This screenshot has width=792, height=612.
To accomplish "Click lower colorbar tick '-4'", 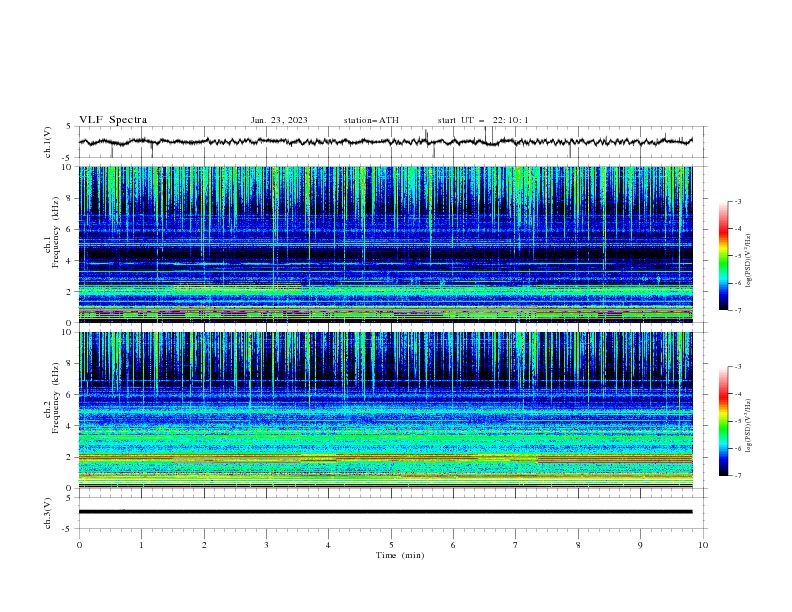I will [737, 394].
